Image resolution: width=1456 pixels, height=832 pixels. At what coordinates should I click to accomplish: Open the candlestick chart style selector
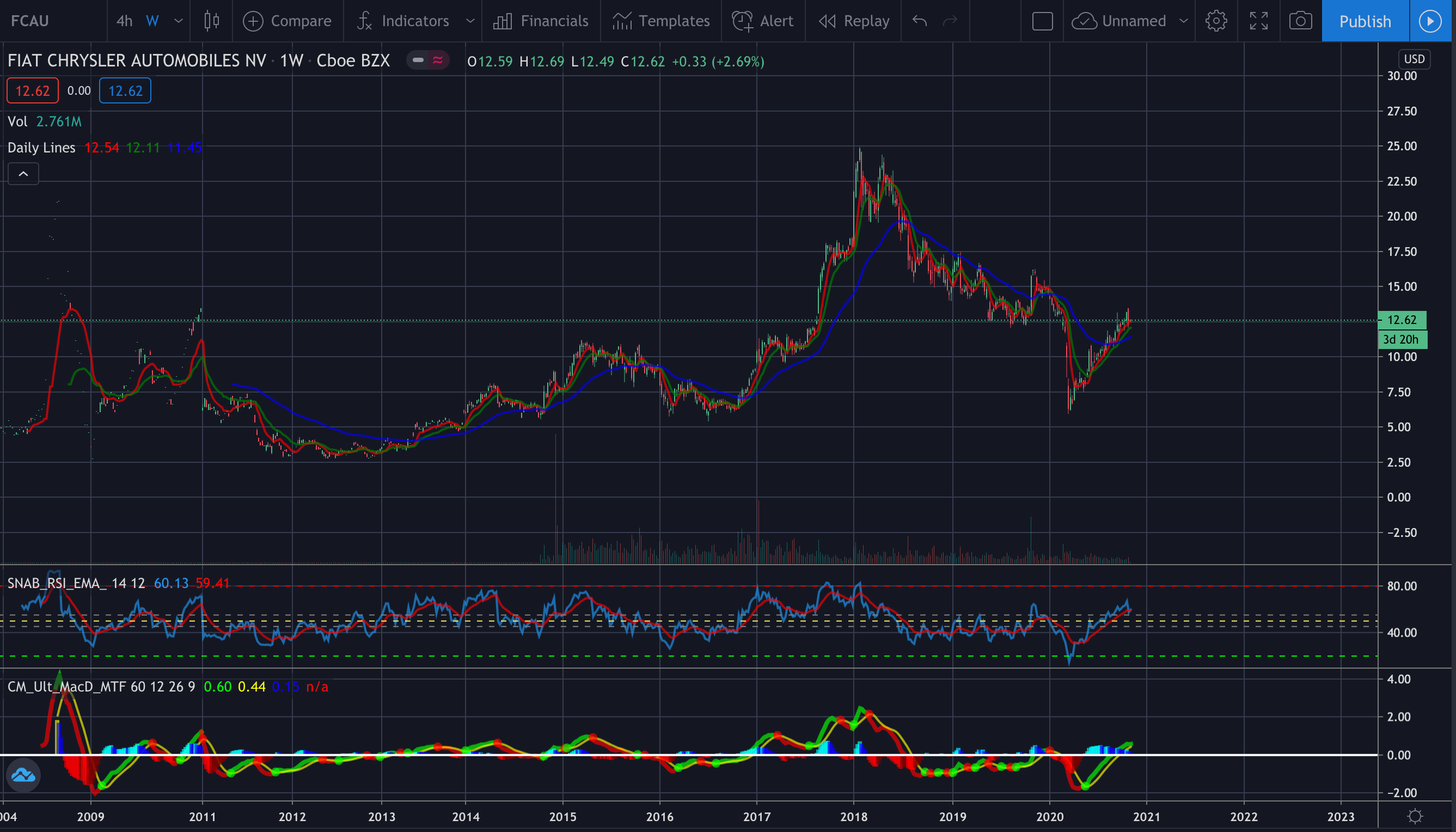pos(211,21)
